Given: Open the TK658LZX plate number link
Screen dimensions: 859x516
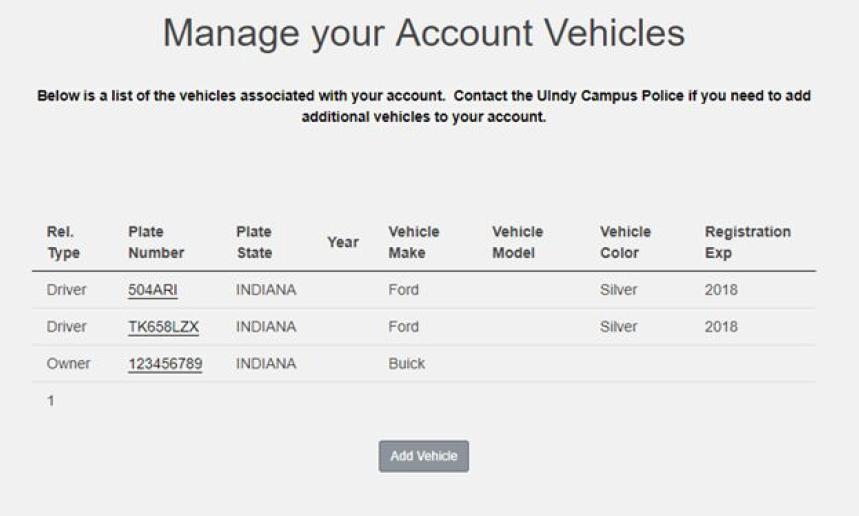Looking at the screenshot, I should [x=163, y=327].
